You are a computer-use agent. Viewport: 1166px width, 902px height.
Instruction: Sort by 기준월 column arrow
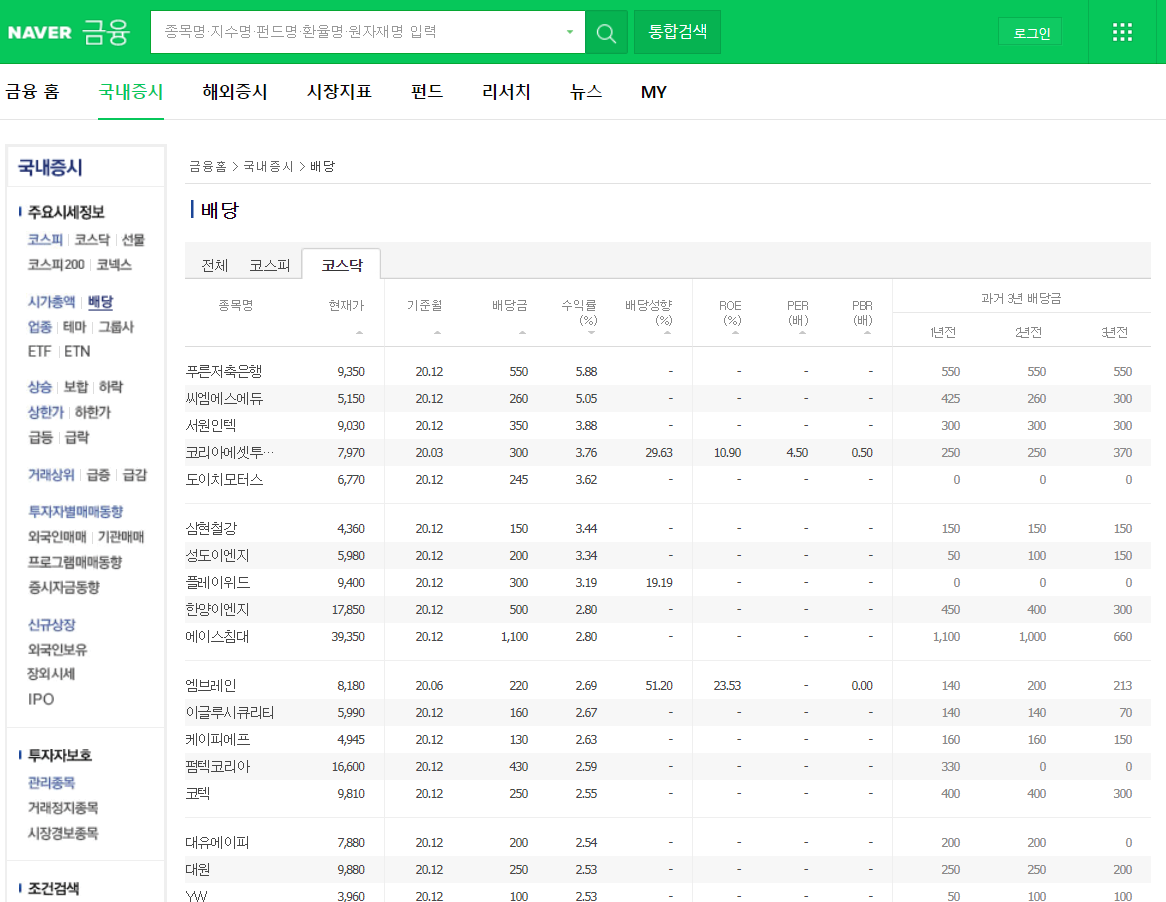coord(437,332)
